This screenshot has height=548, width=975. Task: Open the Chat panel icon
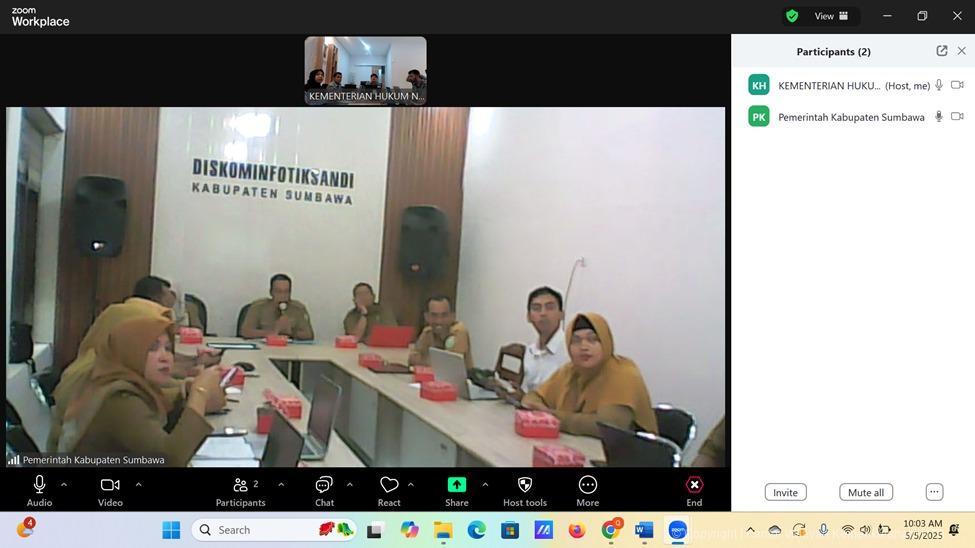[x=324, y=485]
